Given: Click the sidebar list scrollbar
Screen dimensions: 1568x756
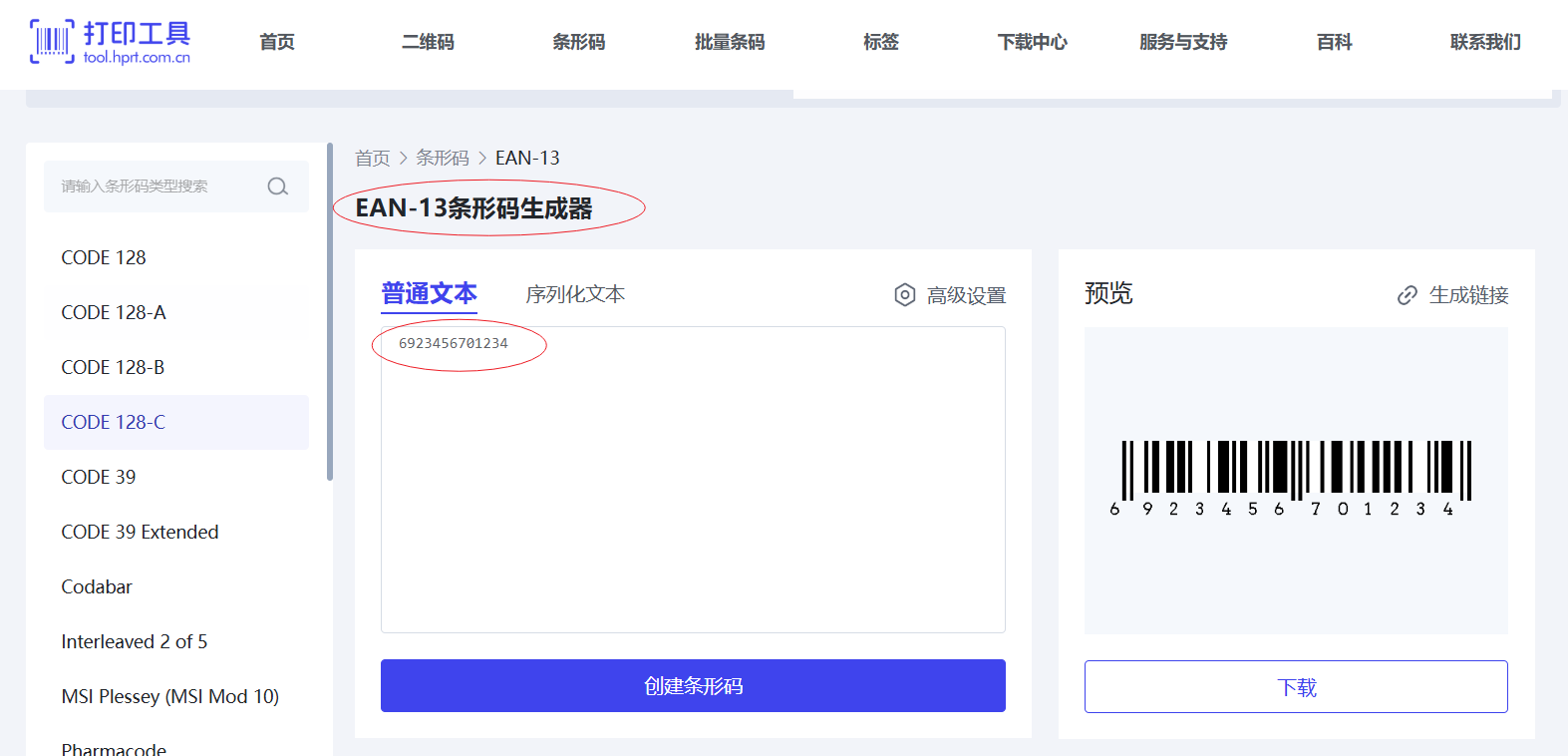Looking at the screenshot, I should (330, 311).
